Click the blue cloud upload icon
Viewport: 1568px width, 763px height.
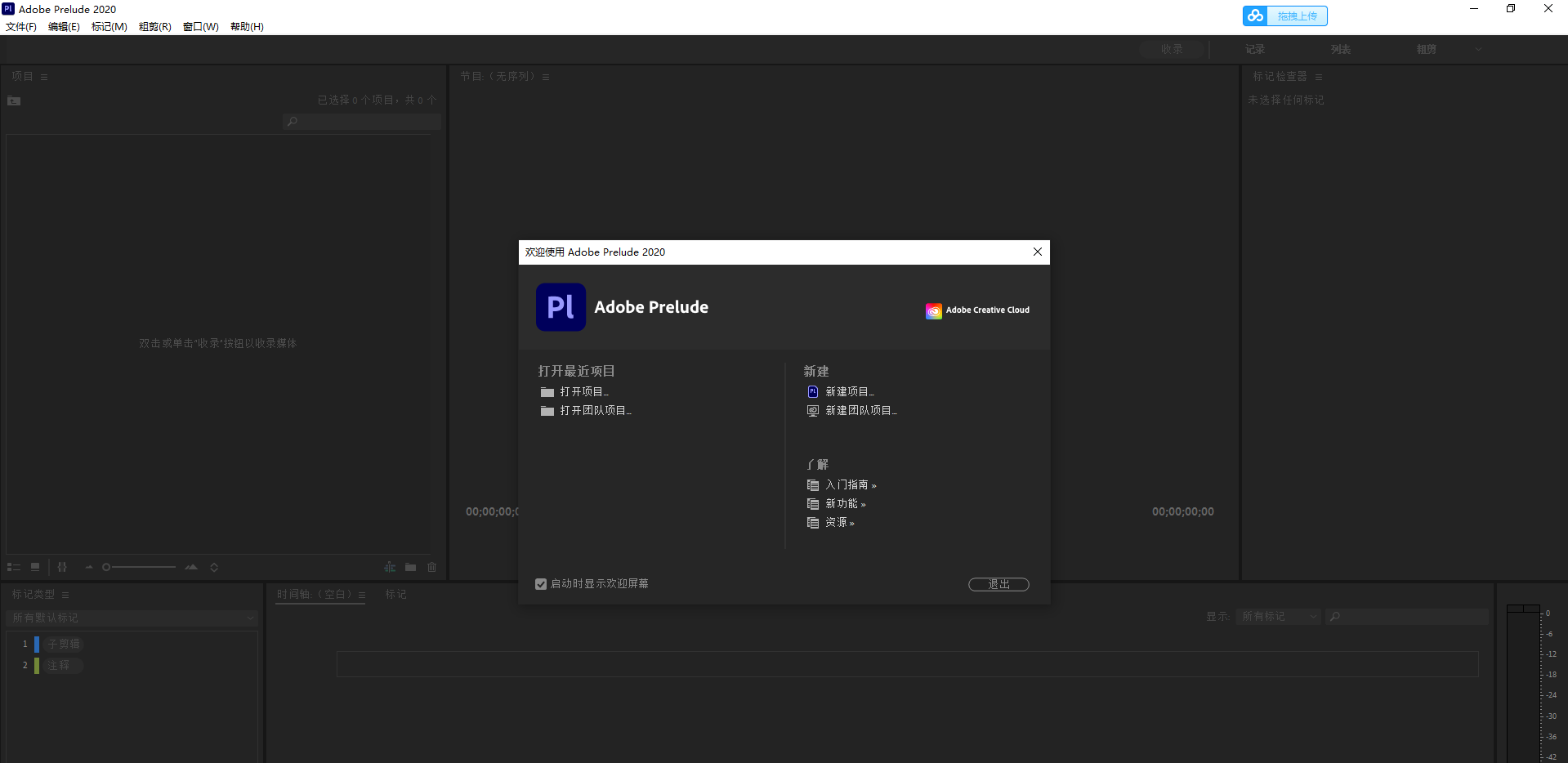[1255, 16]
